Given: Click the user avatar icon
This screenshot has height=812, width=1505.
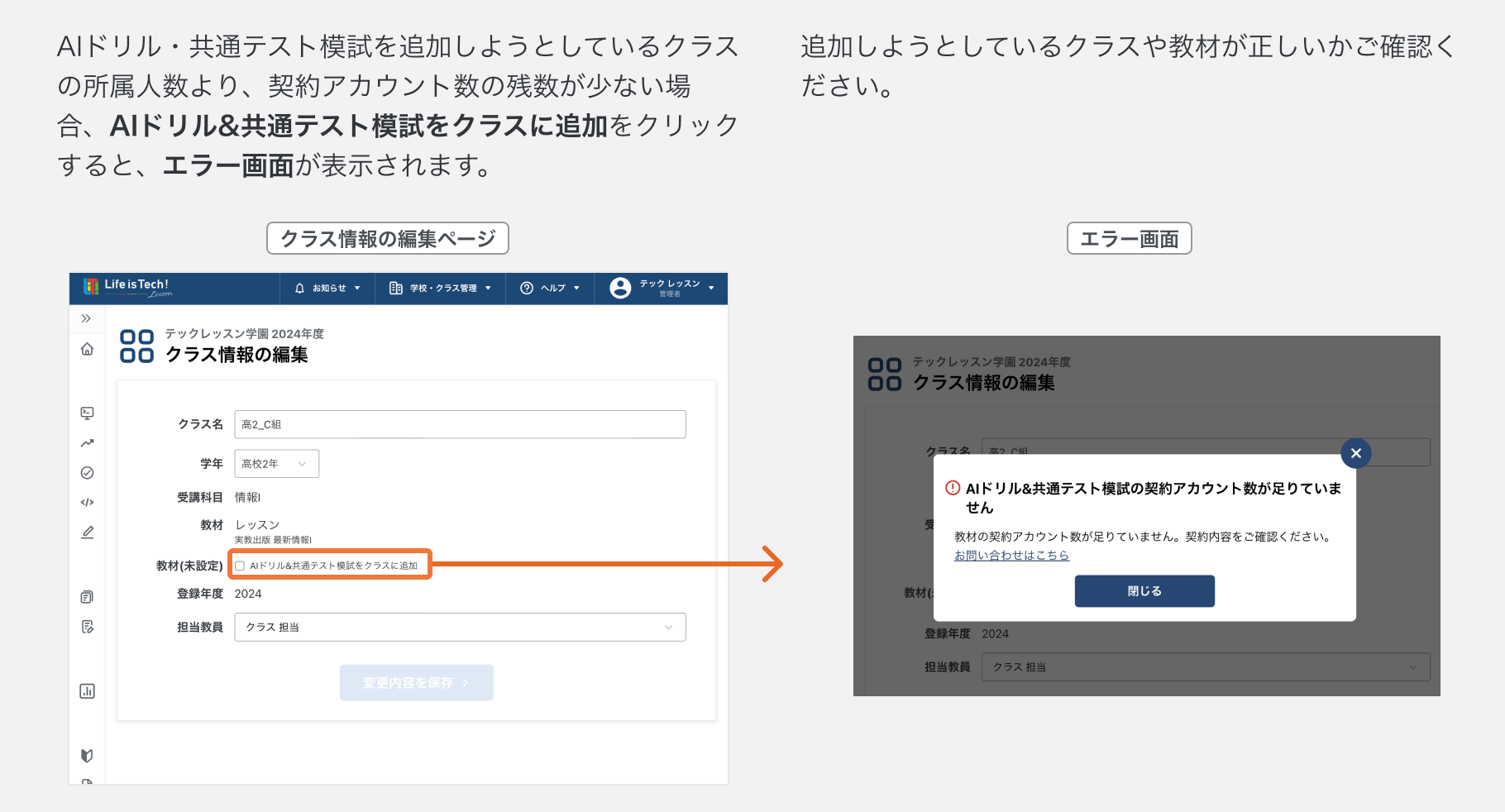Looking at the screenshot, I should [x=620, y=288].
